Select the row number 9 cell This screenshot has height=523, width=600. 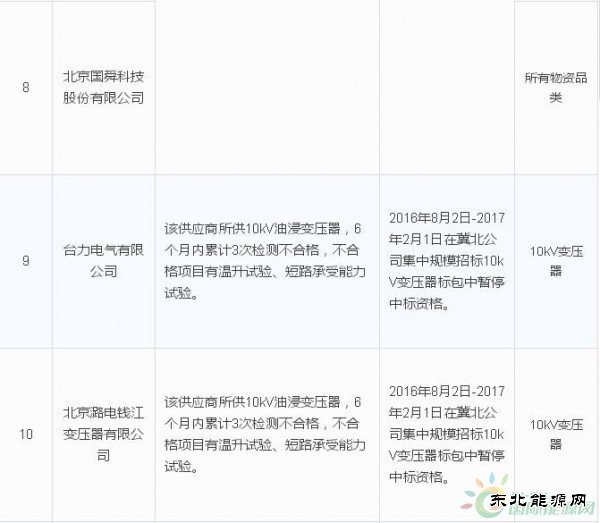click(x=26, y=262)
